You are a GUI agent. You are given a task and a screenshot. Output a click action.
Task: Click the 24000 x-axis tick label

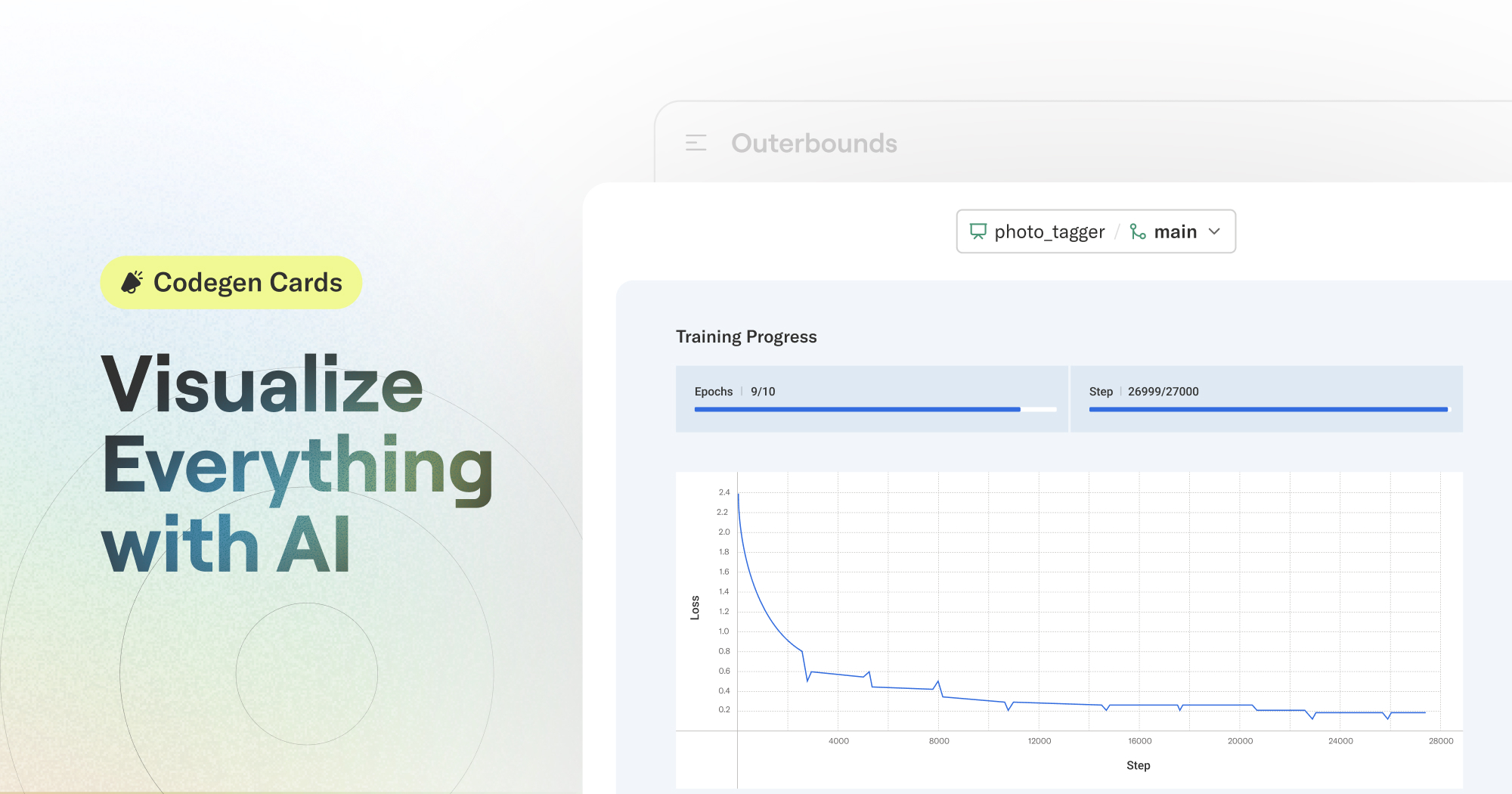1340,741
